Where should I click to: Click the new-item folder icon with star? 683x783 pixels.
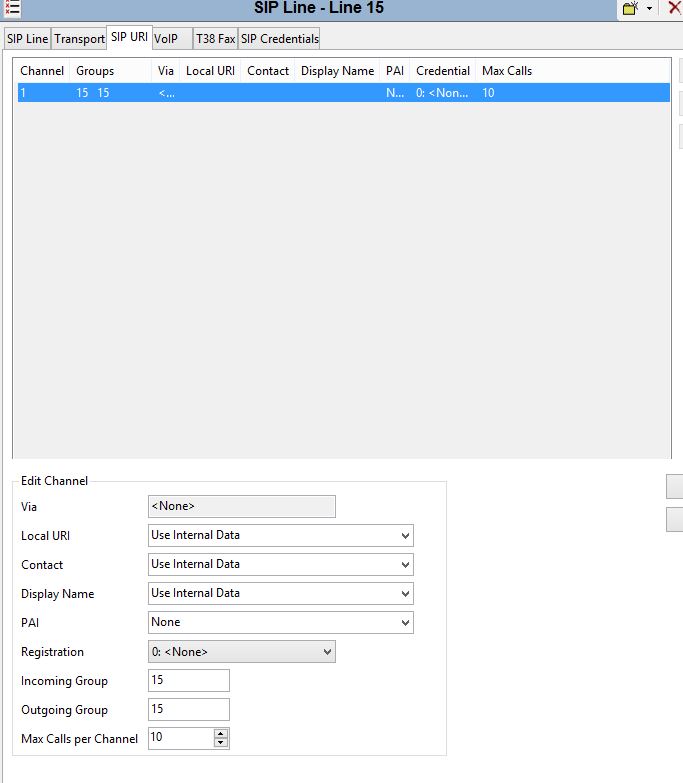coord(631,8)
